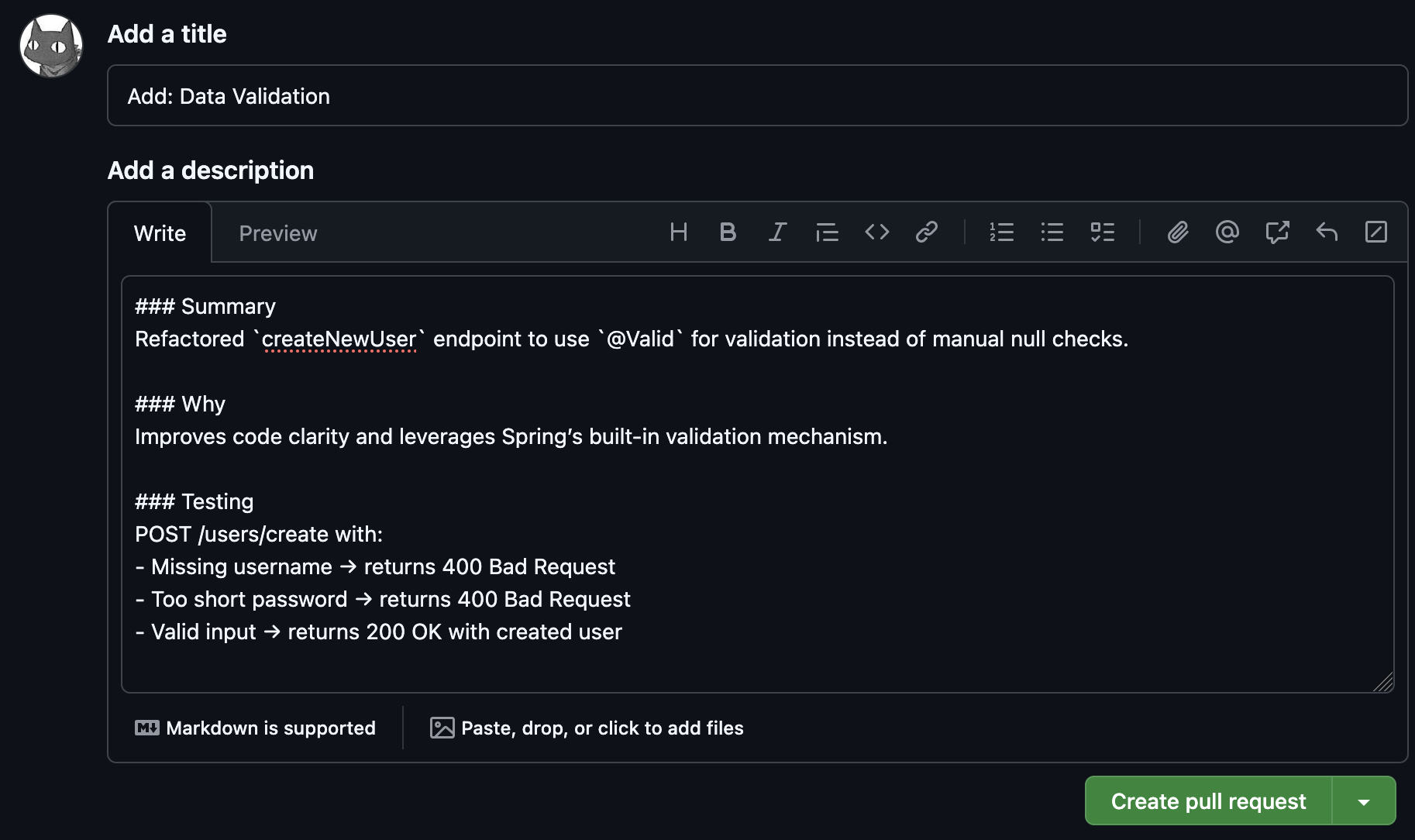Open the Markdown is supported help link
This screenshot has width=1415, height=840.
(x=256, y=728)
